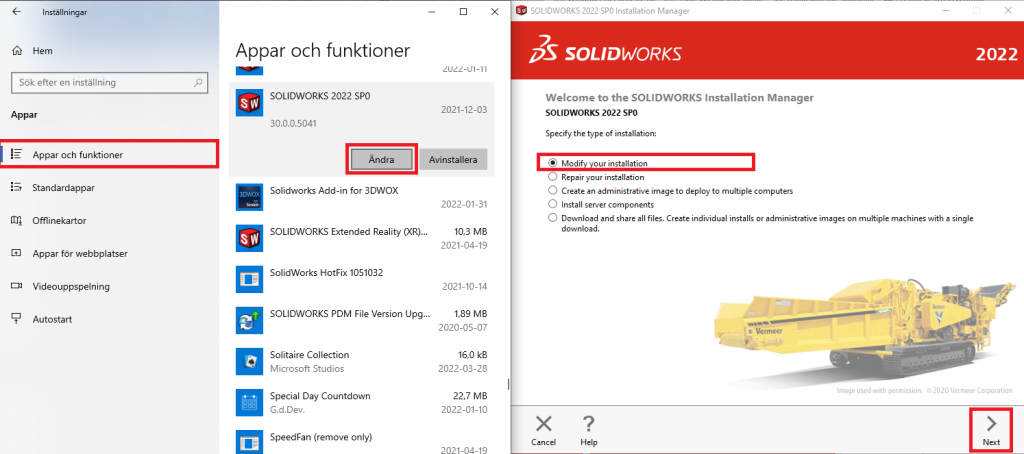
Task: Go to Hem in settings sidebar
Action: (x=40, y=51)
